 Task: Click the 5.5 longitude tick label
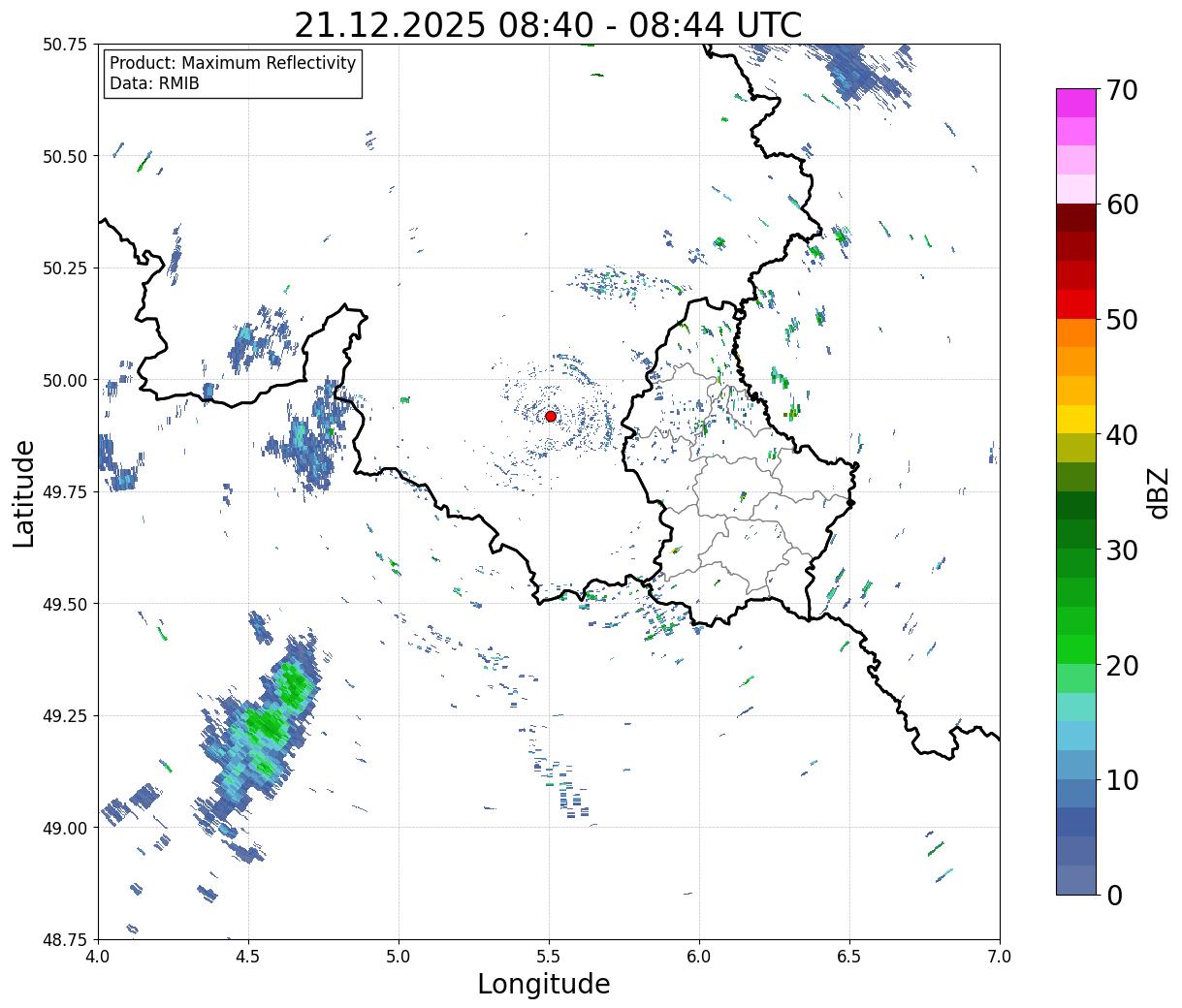[x=549, y=957]
